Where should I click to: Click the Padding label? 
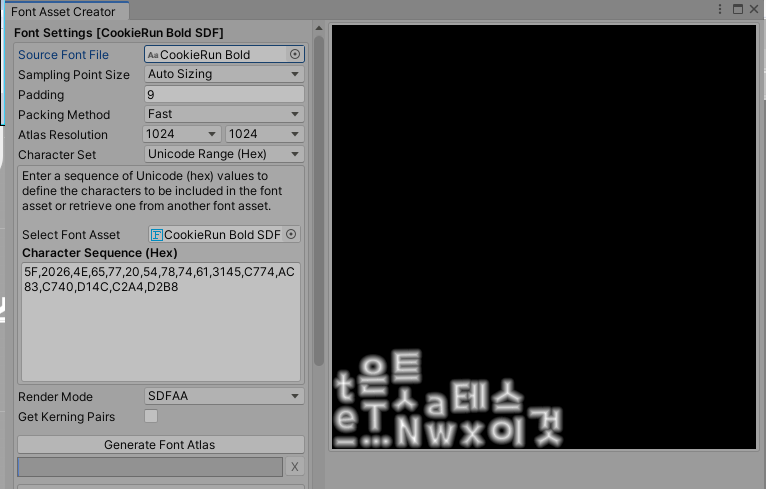(x=41, y=95)
